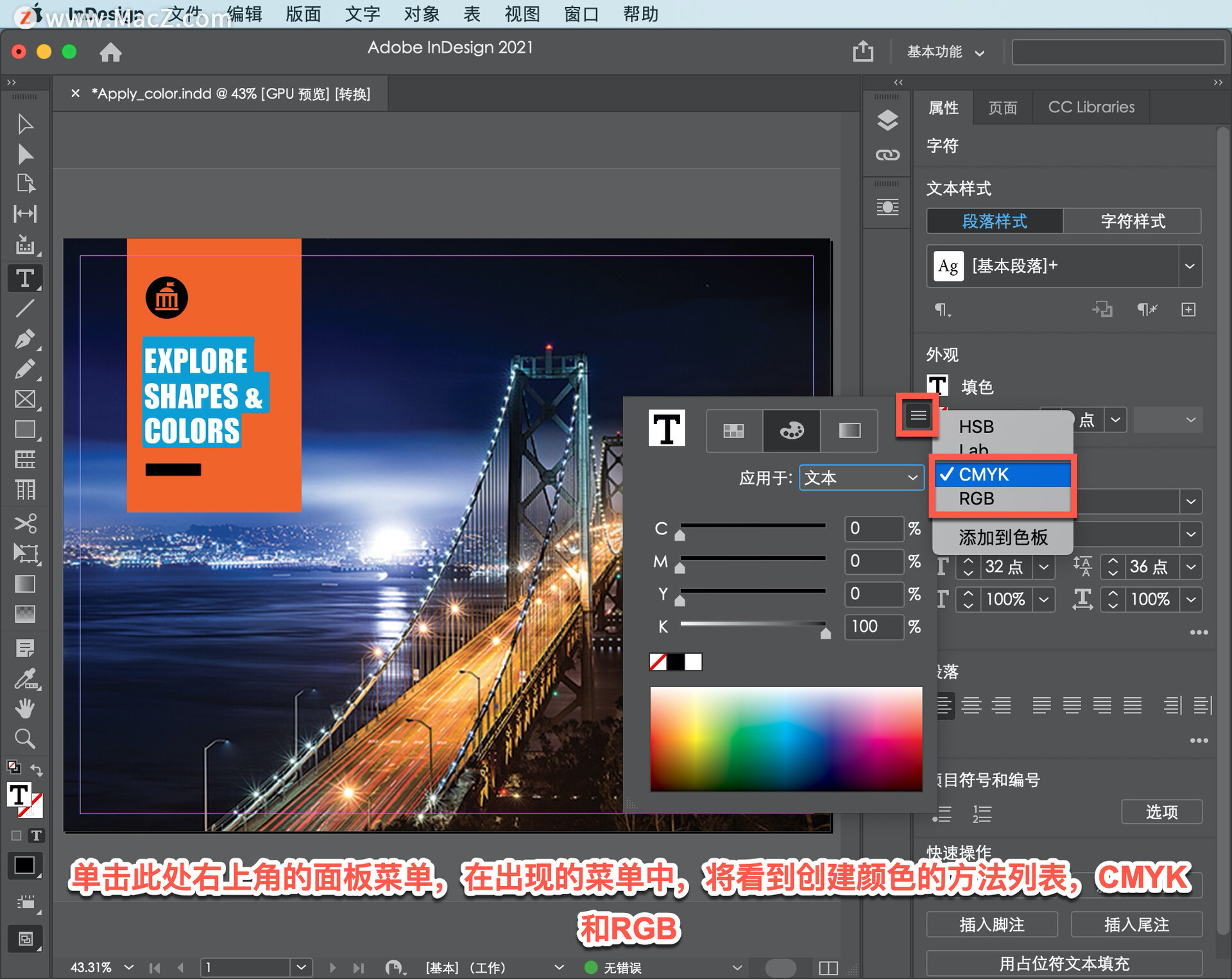Click the 选项 button

click(1161, 812)
